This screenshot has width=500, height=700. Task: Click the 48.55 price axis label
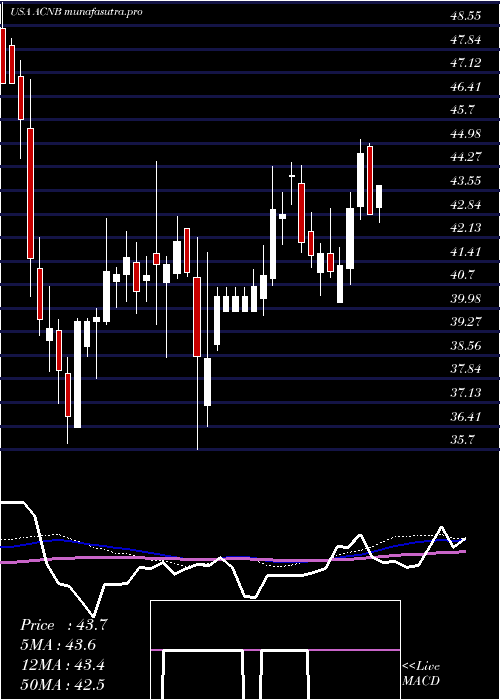(x=466, y=16)
